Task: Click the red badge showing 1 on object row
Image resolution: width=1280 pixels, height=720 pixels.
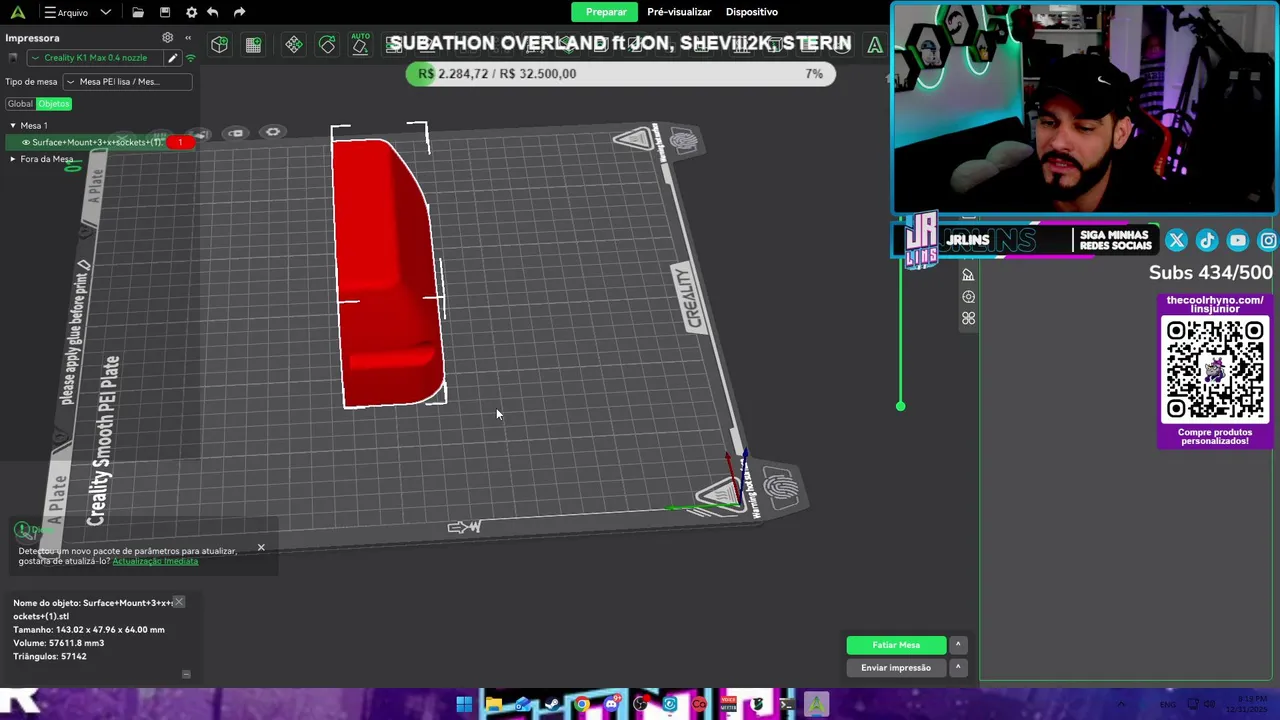Action: click(x=180, y=142)
